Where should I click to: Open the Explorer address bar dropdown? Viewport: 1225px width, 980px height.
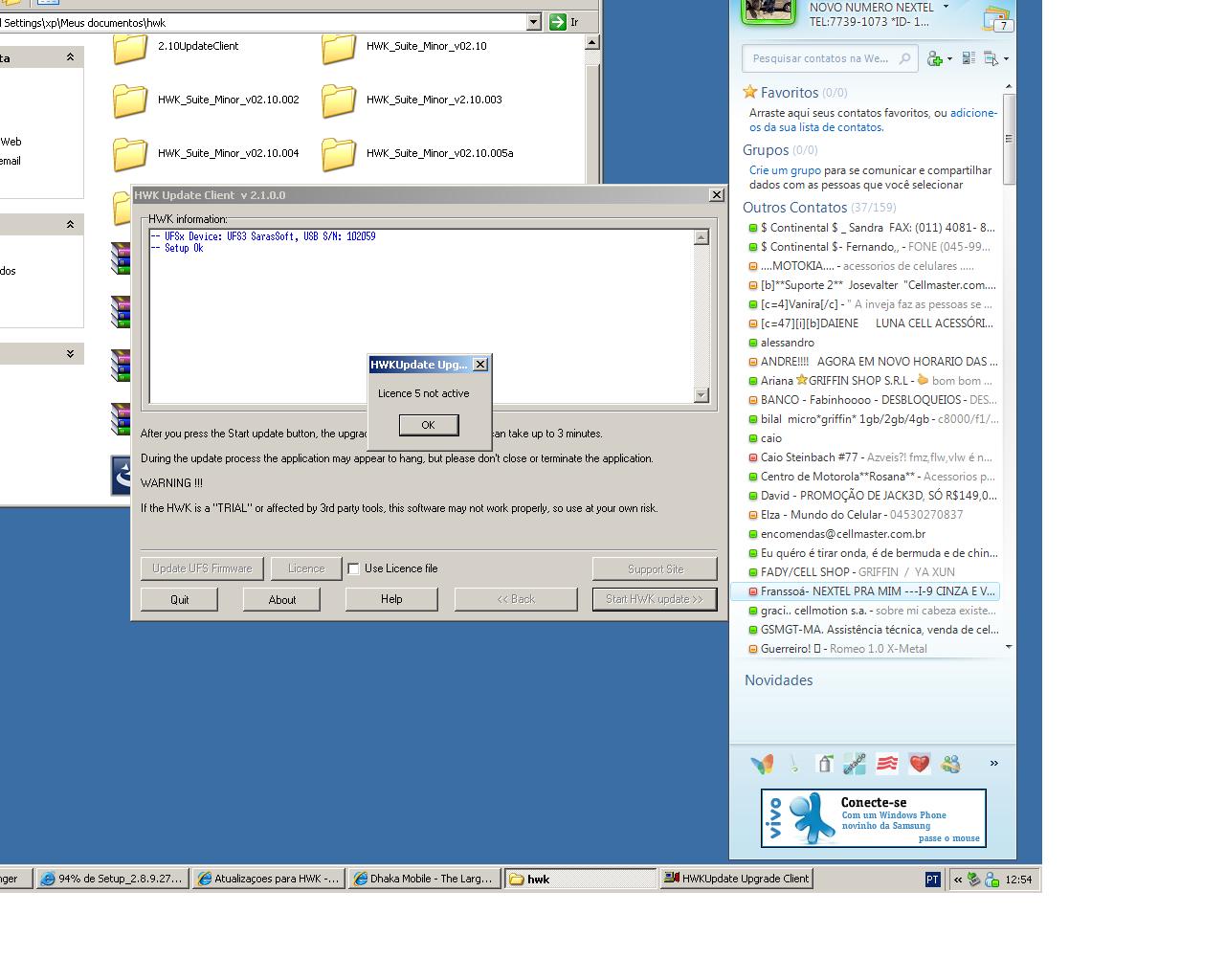534,21
